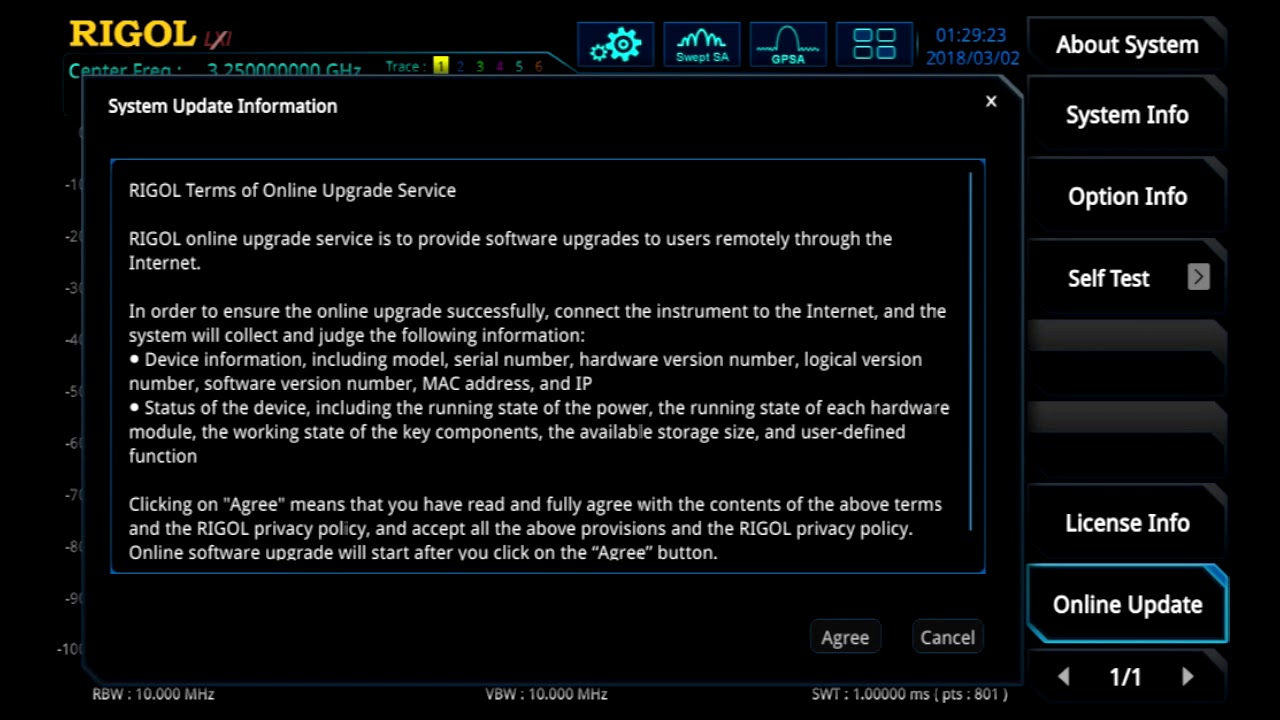Click the 'System Update Information' dialog title
This screenshot has height=720, width=1280.
tap(222, 106)
